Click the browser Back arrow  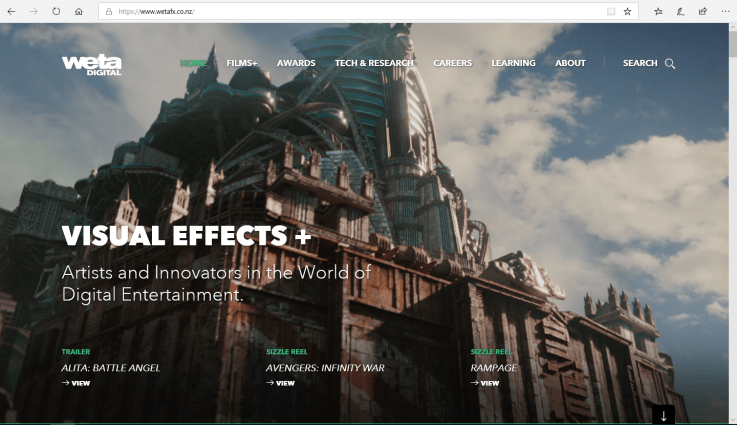tap(11, 11)
